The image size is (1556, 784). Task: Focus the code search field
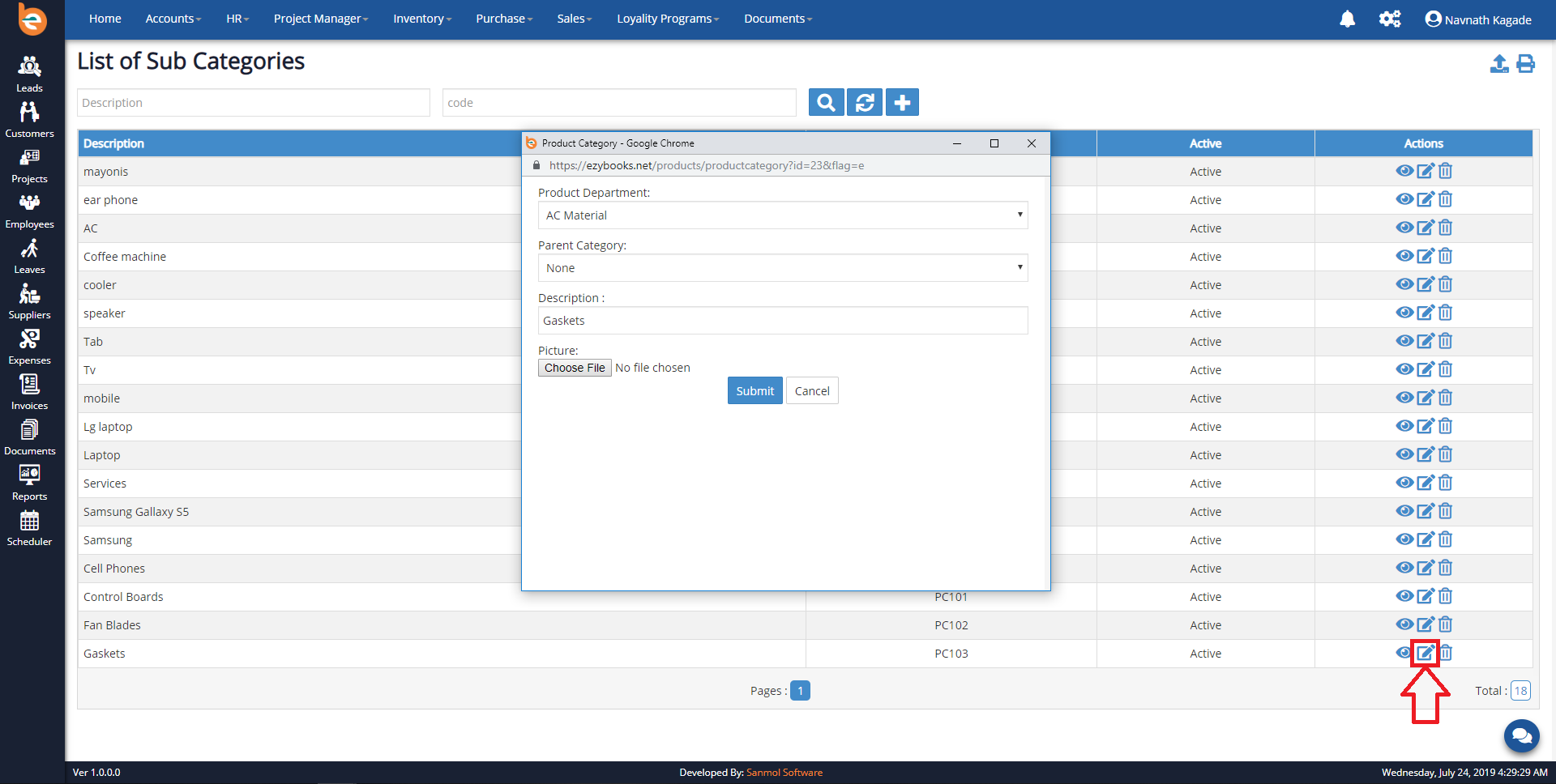pos(619,103)
